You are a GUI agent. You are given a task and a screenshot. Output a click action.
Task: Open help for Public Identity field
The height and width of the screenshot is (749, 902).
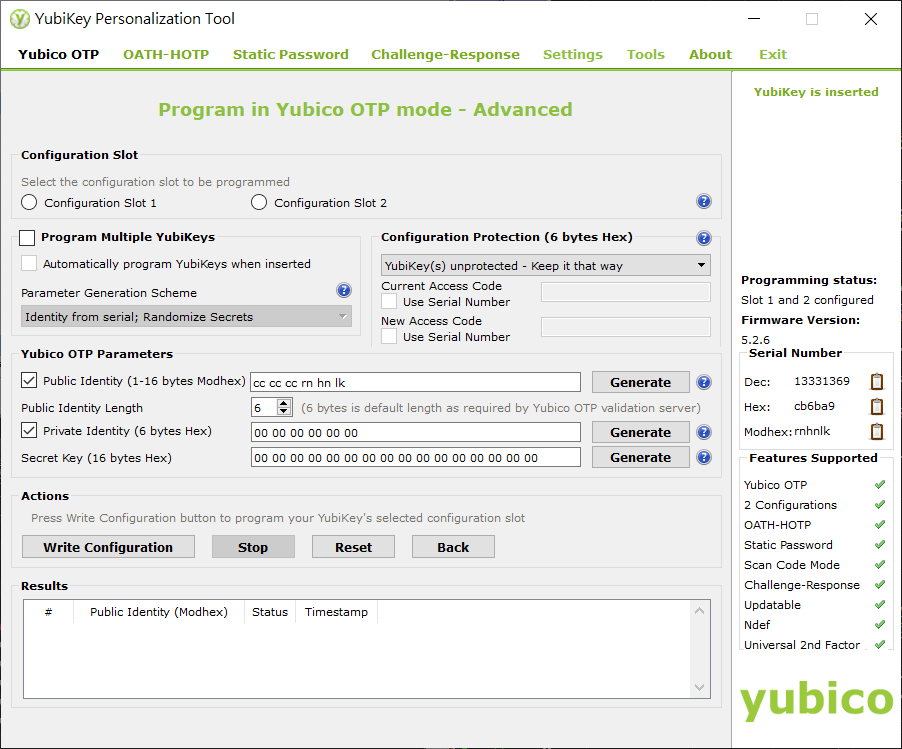(x=704, y=382)
